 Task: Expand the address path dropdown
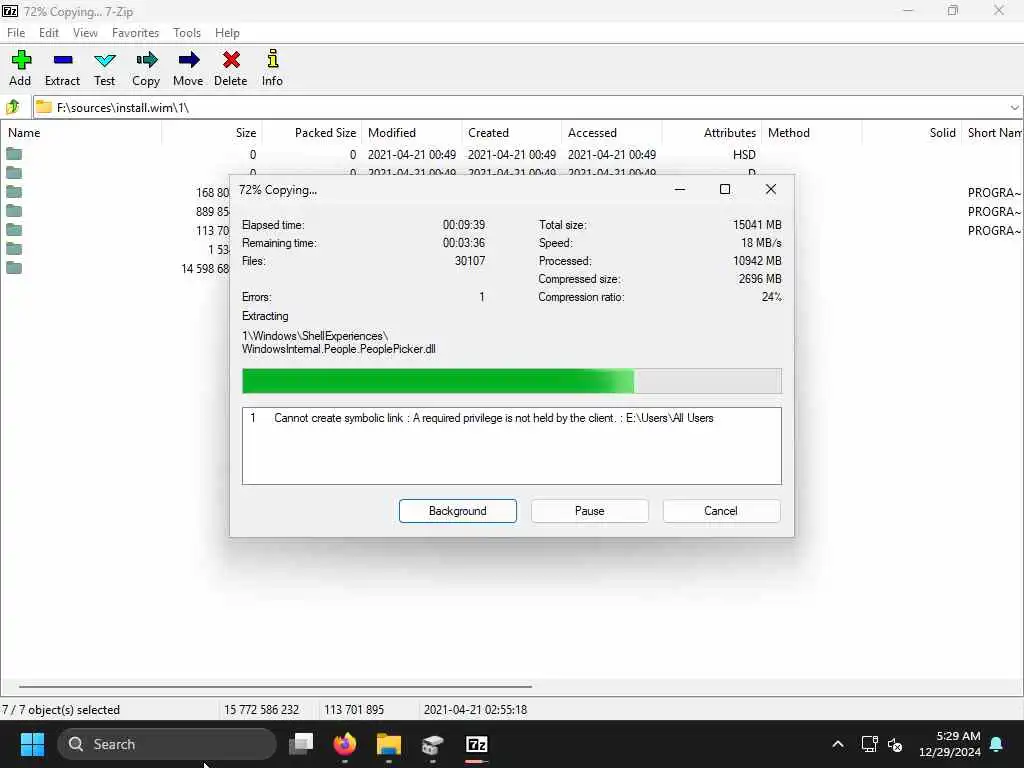click(x=1014, y=107)
